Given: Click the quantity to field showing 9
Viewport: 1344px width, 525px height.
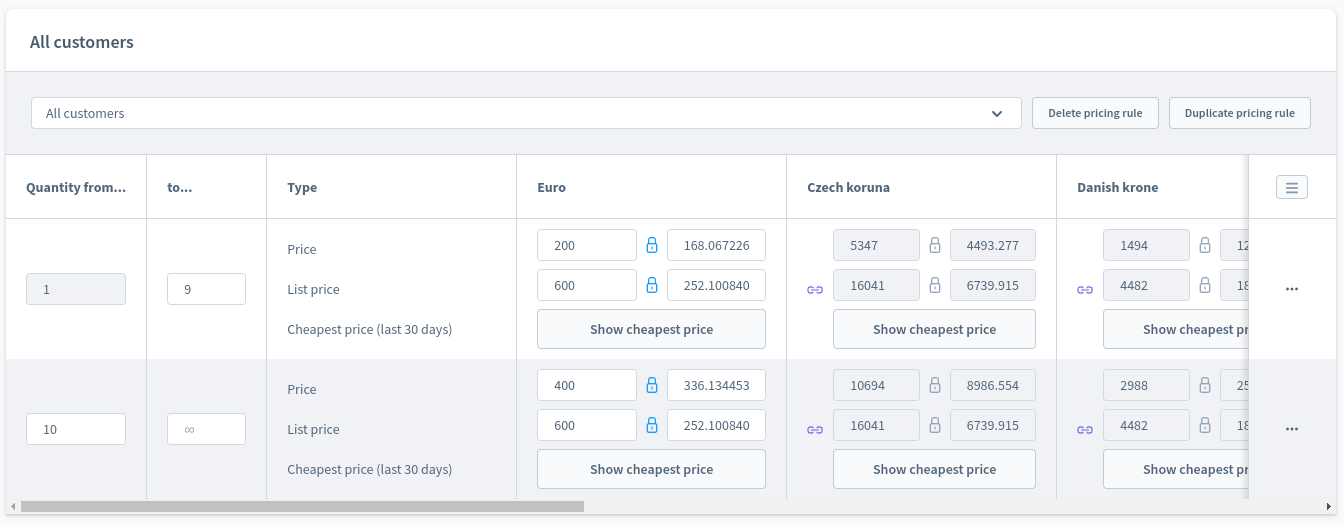Looking at the screenshot, I should coord(206,289).
